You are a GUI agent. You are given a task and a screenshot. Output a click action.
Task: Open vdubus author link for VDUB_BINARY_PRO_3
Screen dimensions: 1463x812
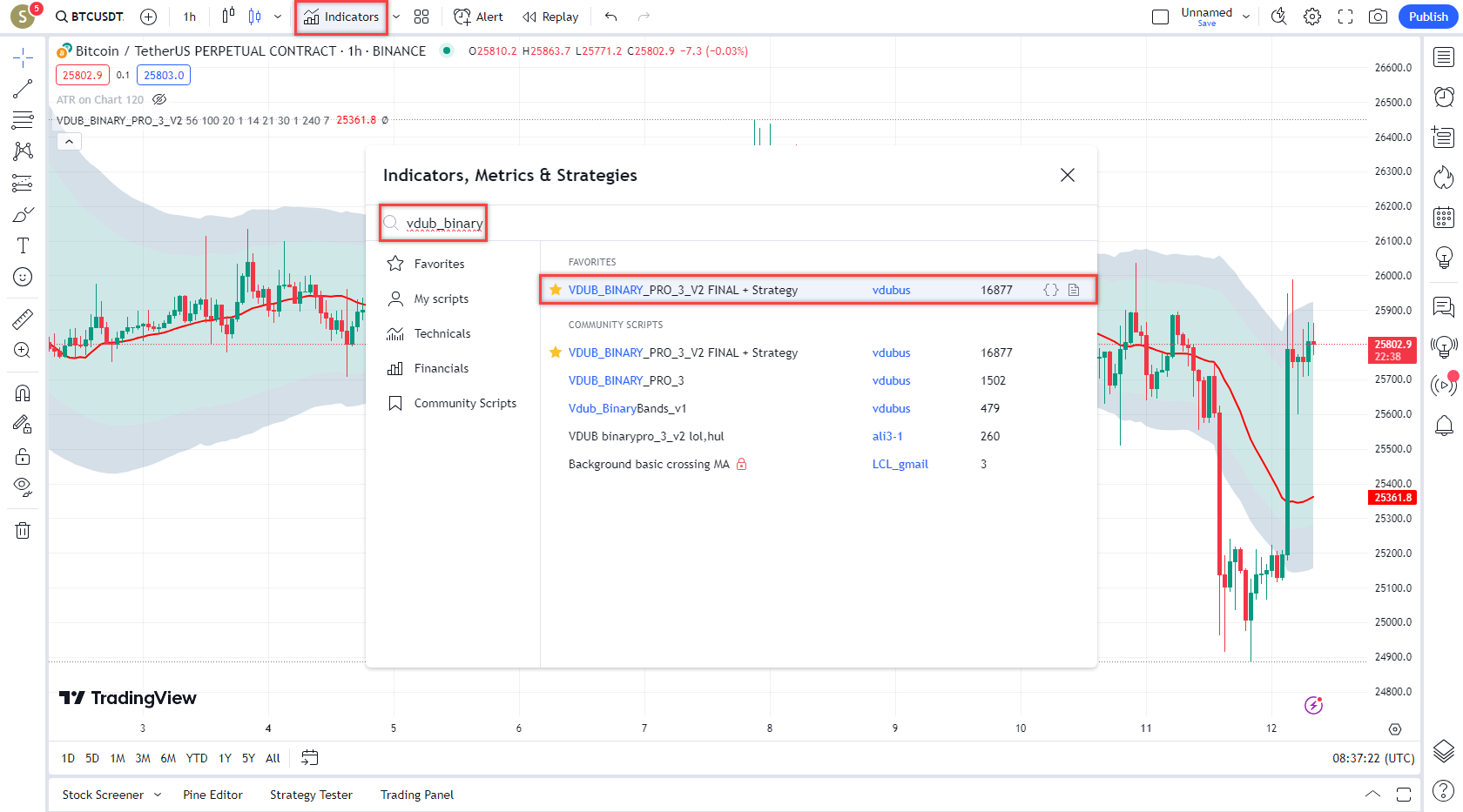click(891, 380)
